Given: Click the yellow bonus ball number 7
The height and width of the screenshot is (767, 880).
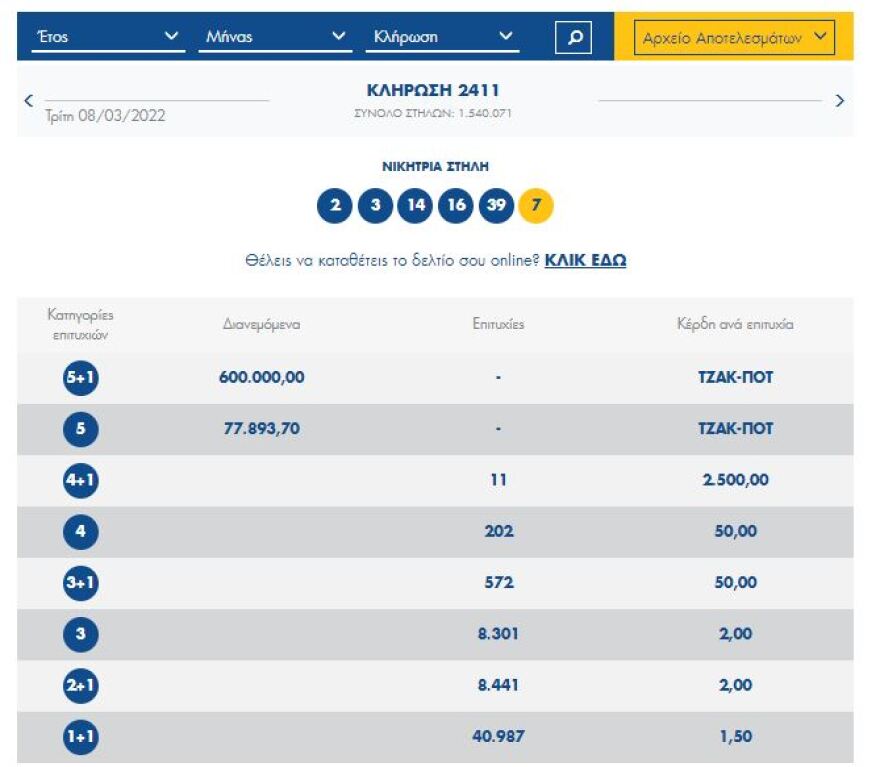Looking at the screenshot, I should point(536,206).
